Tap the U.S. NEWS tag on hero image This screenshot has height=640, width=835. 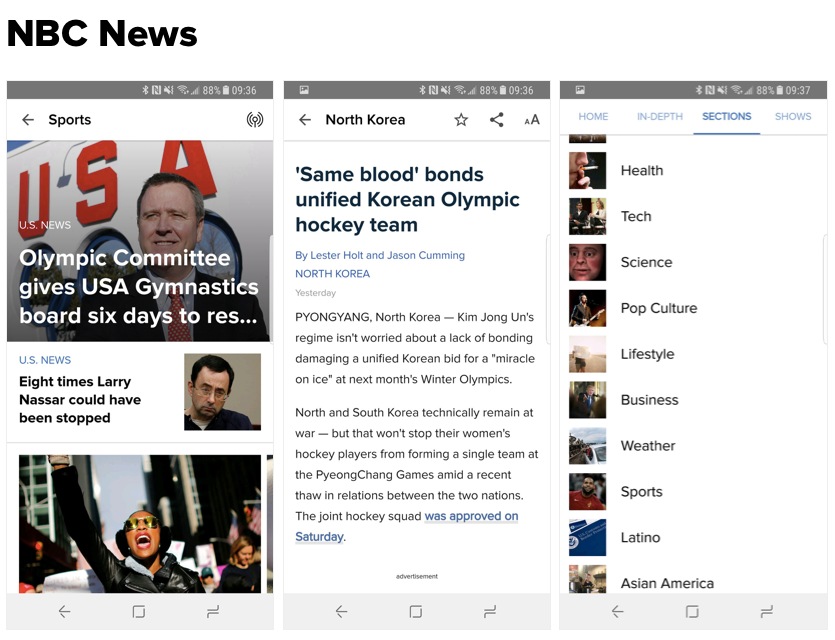(x=45, y=225)
